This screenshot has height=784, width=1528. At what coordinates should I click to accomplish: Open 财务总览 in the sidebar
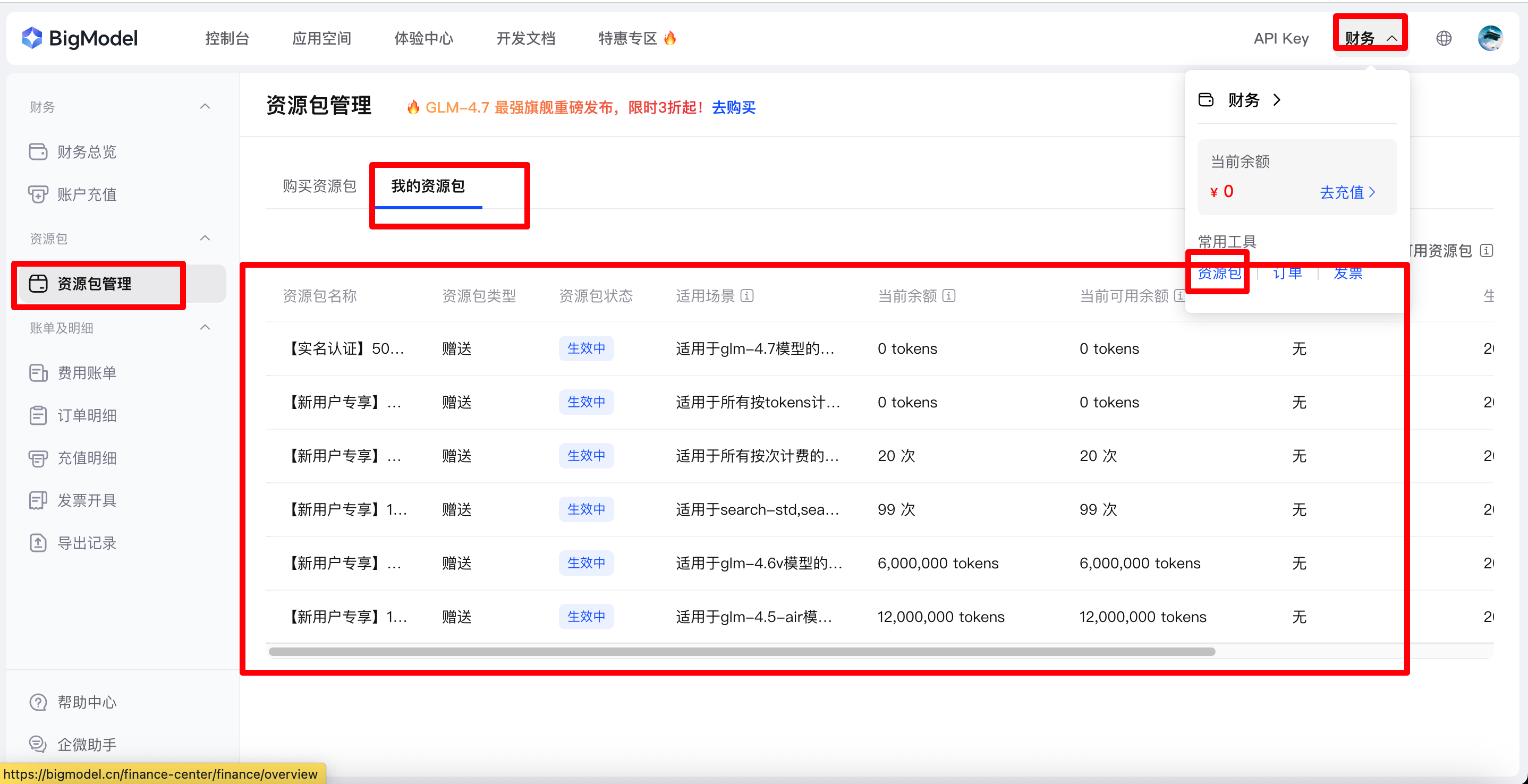(x=86, y=152)
